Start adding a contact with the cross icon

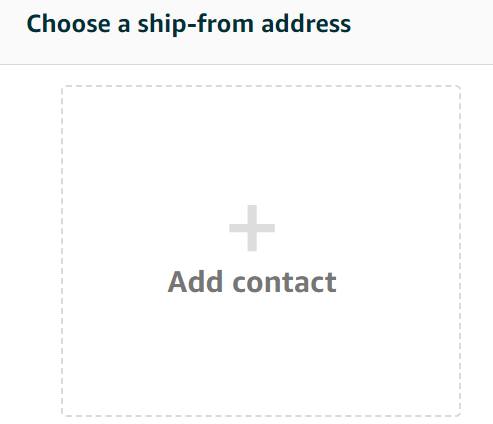pos(252,228)
